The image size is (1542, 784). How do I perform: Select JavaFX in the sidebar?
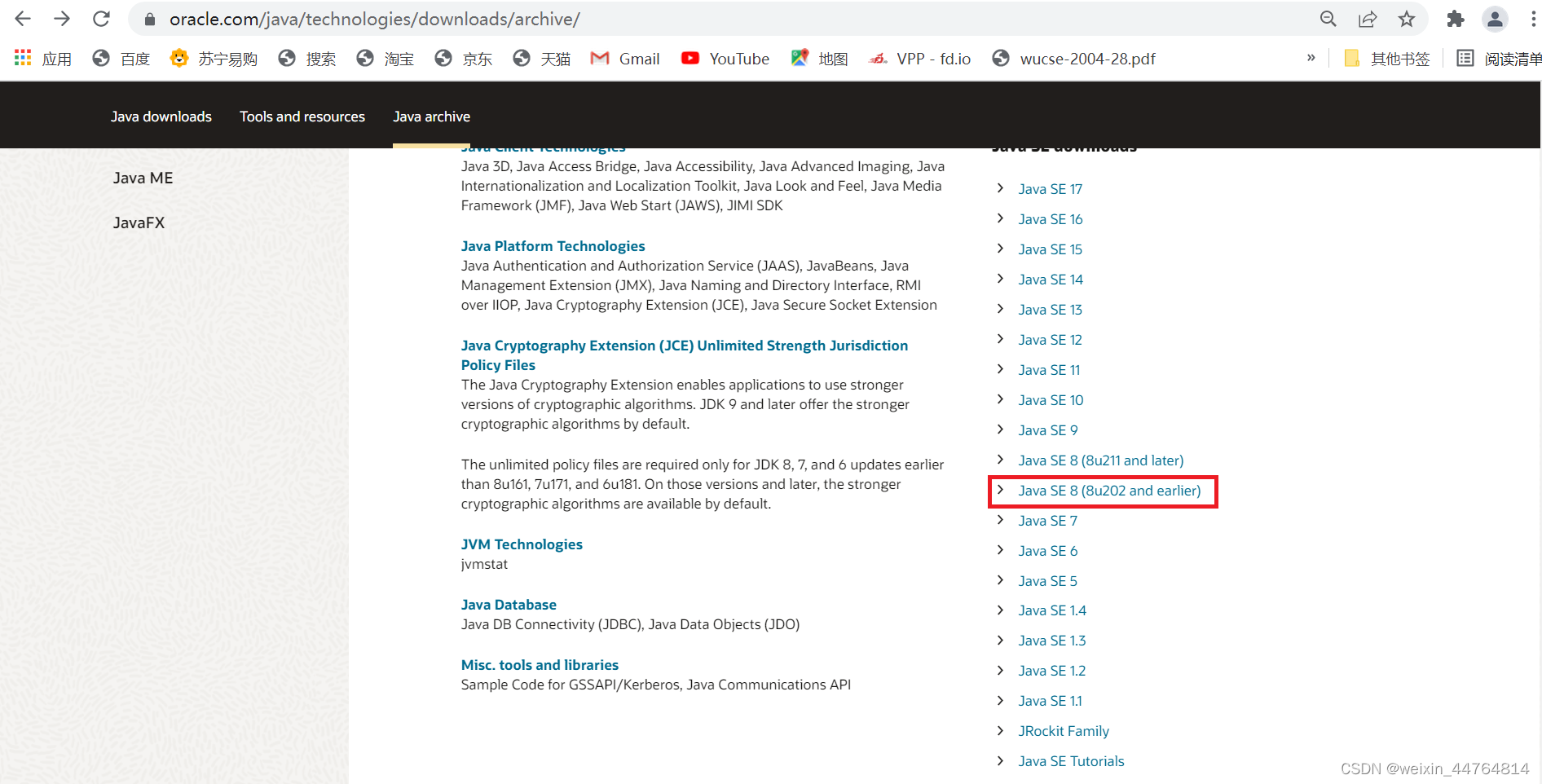[x=139, y=222]
